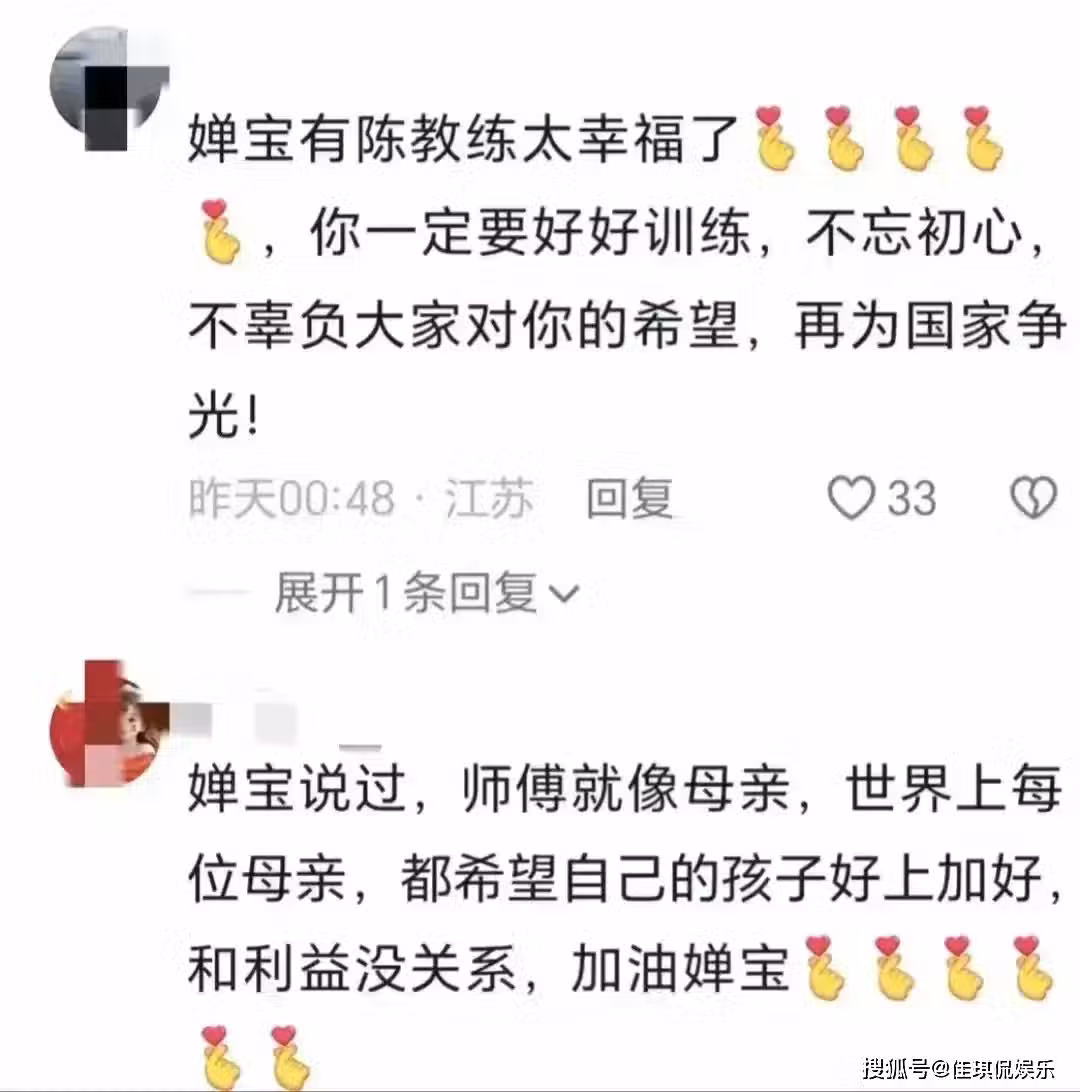The width and height of the screenshot is (1080, 1092).
Task: Dislike the comment using the broken-heart icon
Action: pos(1033,497)
